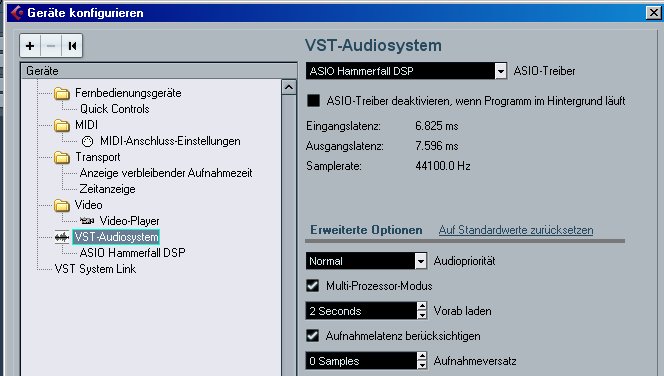The height and width of the screenshot is (376, 664).
Task: Increase the Vorab laden value
Action: point(422,307)
